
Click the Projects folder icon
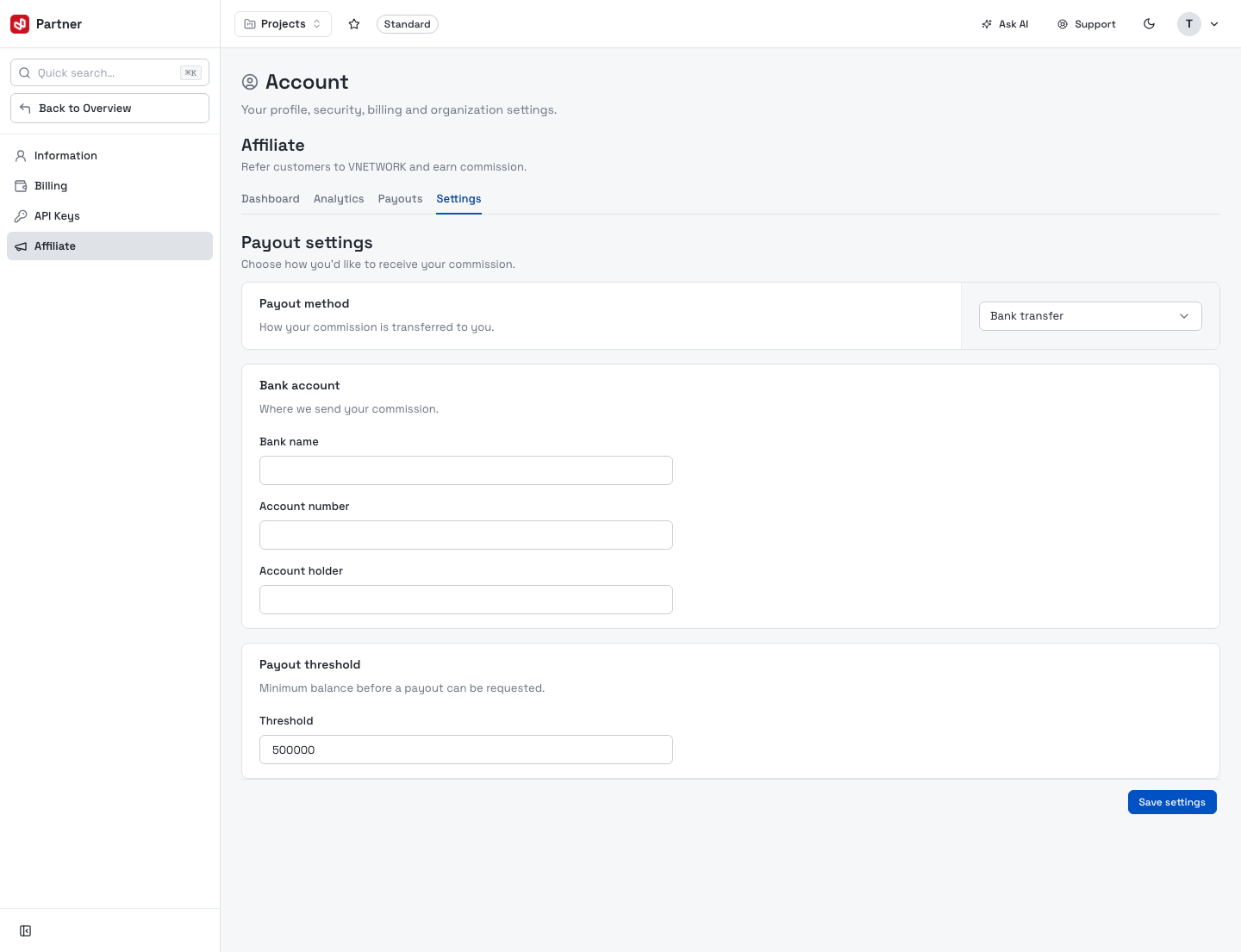pos(250,24)
